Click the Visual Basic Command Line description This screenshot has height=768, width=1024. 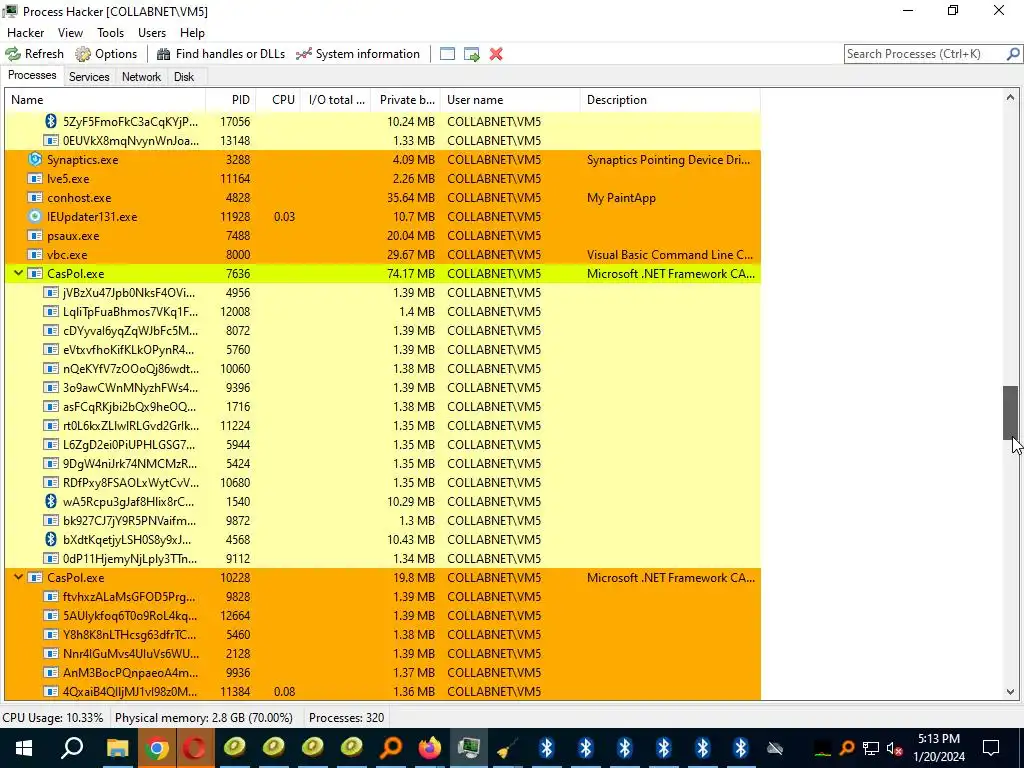669,255
